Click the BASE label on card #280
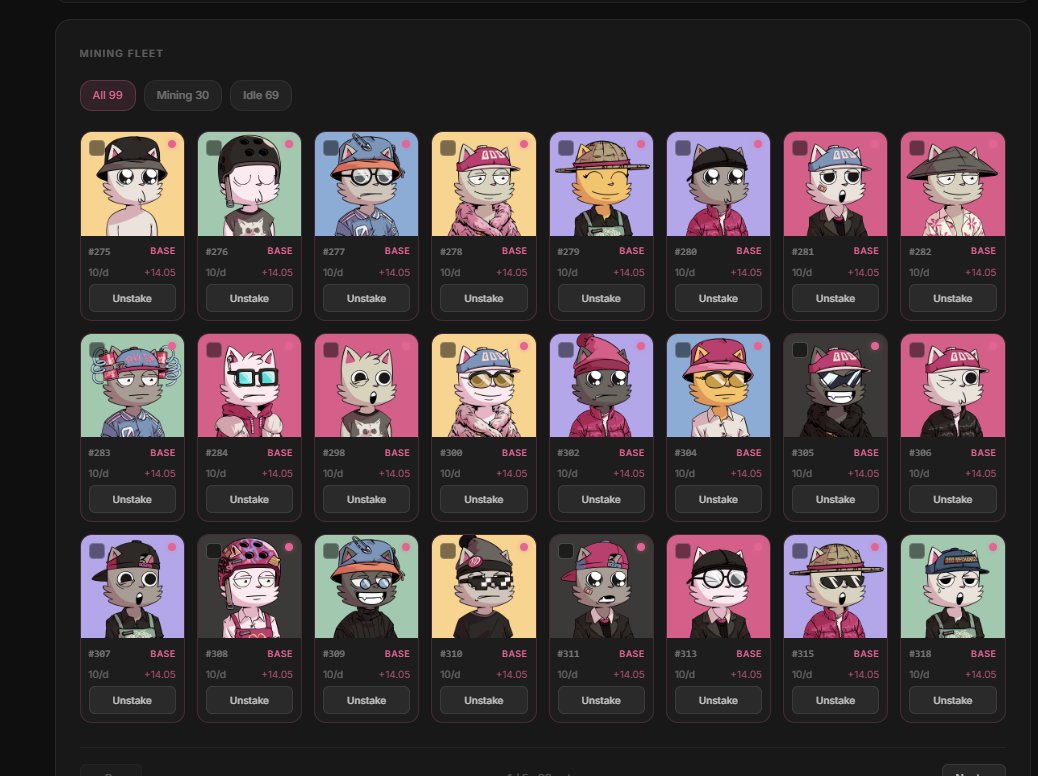 click(x=749, y=251)
